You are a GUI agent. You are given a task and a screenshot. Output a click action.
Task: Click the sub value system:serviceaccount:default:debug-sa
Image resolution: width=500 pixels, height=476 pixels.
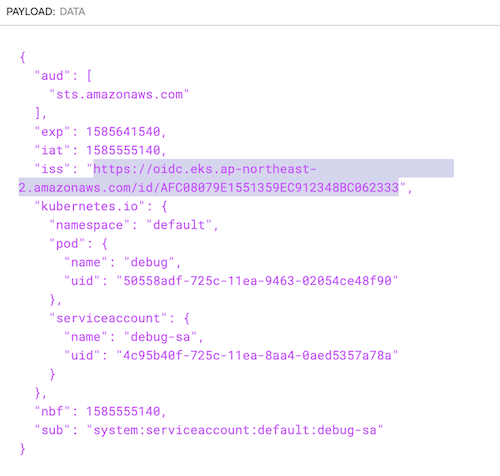pos(235,430)
